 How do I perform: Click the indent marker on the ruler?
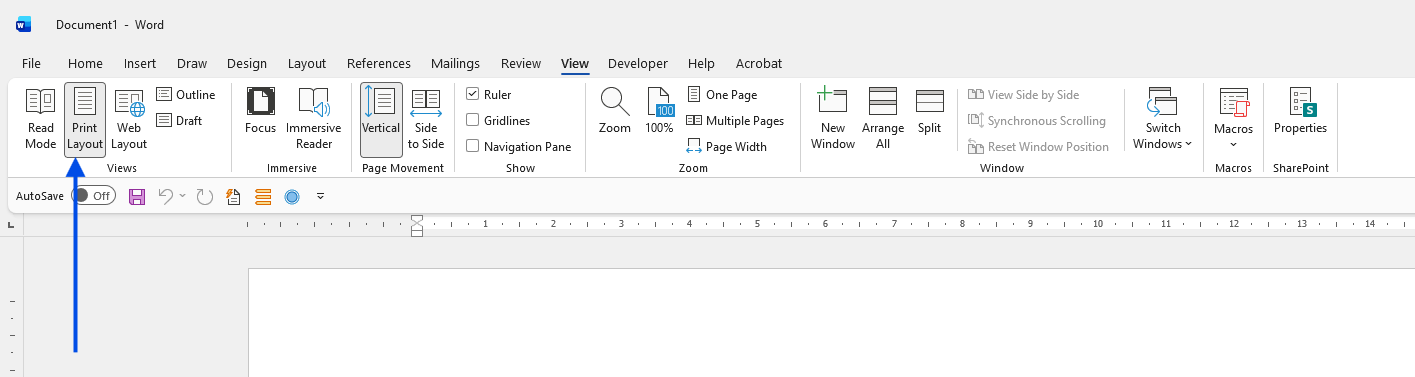point(418,225)
